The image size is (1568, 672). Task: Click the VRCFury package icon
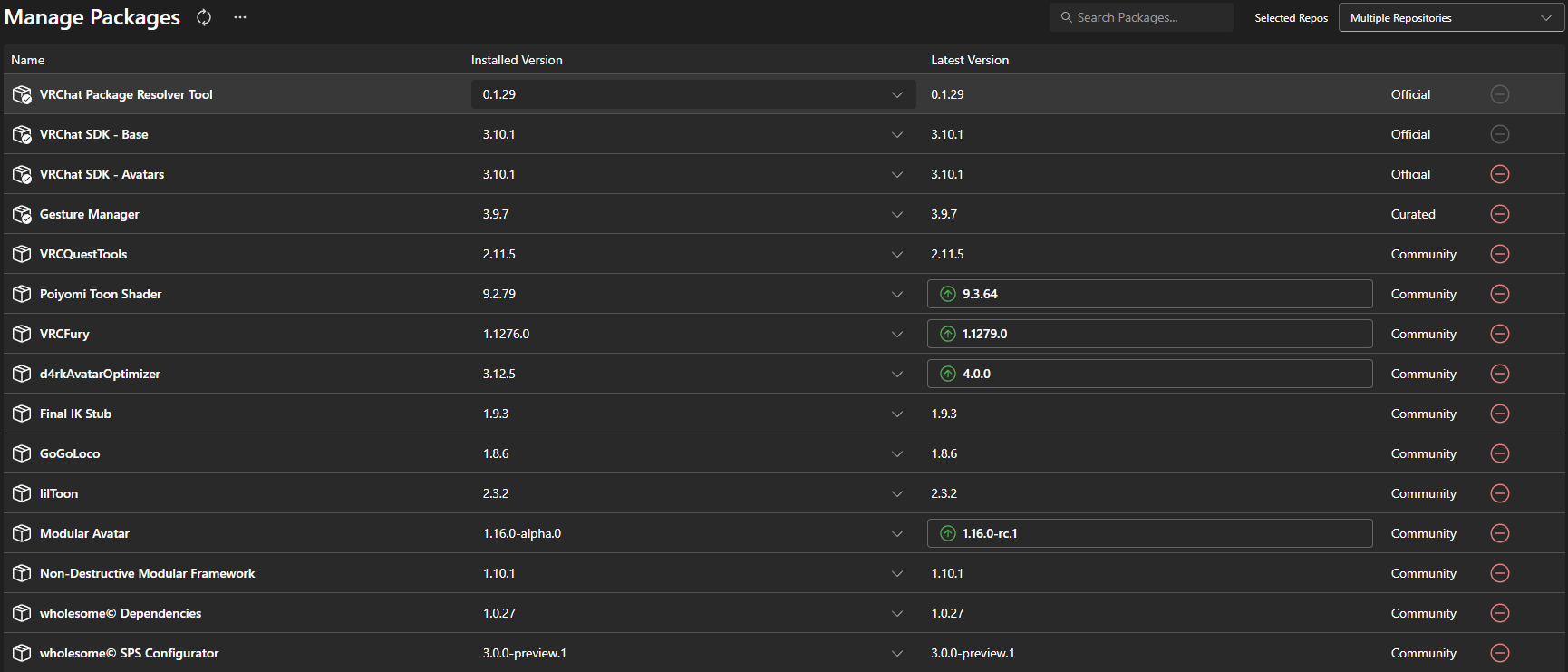click(x=22, y=334)
